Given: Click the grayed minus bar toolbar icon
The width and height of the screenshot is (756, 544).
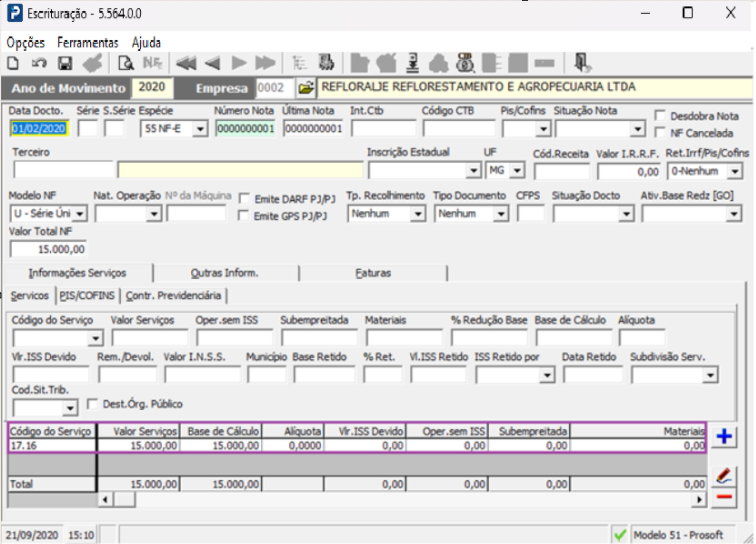Looking at the screenshot, I should point(544,63).
